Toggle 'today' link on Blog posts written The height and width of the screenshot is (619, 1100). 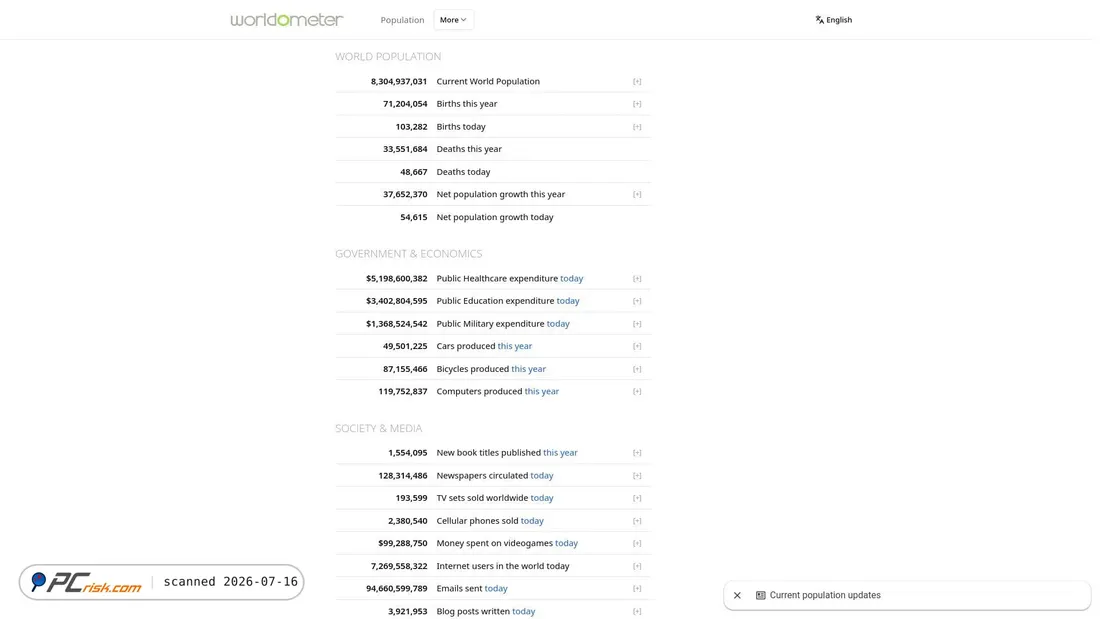tap(523, 611)
